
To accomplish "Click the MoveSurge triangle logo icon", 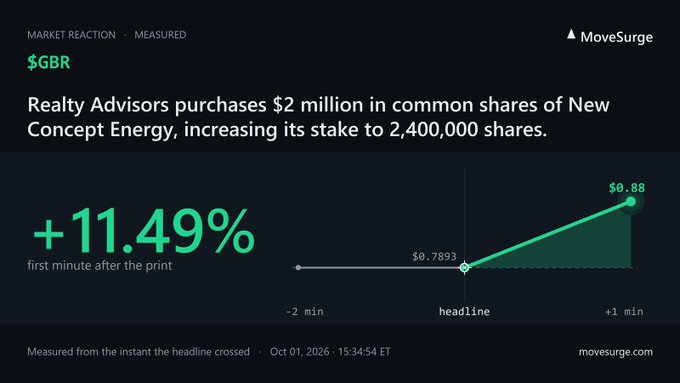I will [x=571, y=35].
